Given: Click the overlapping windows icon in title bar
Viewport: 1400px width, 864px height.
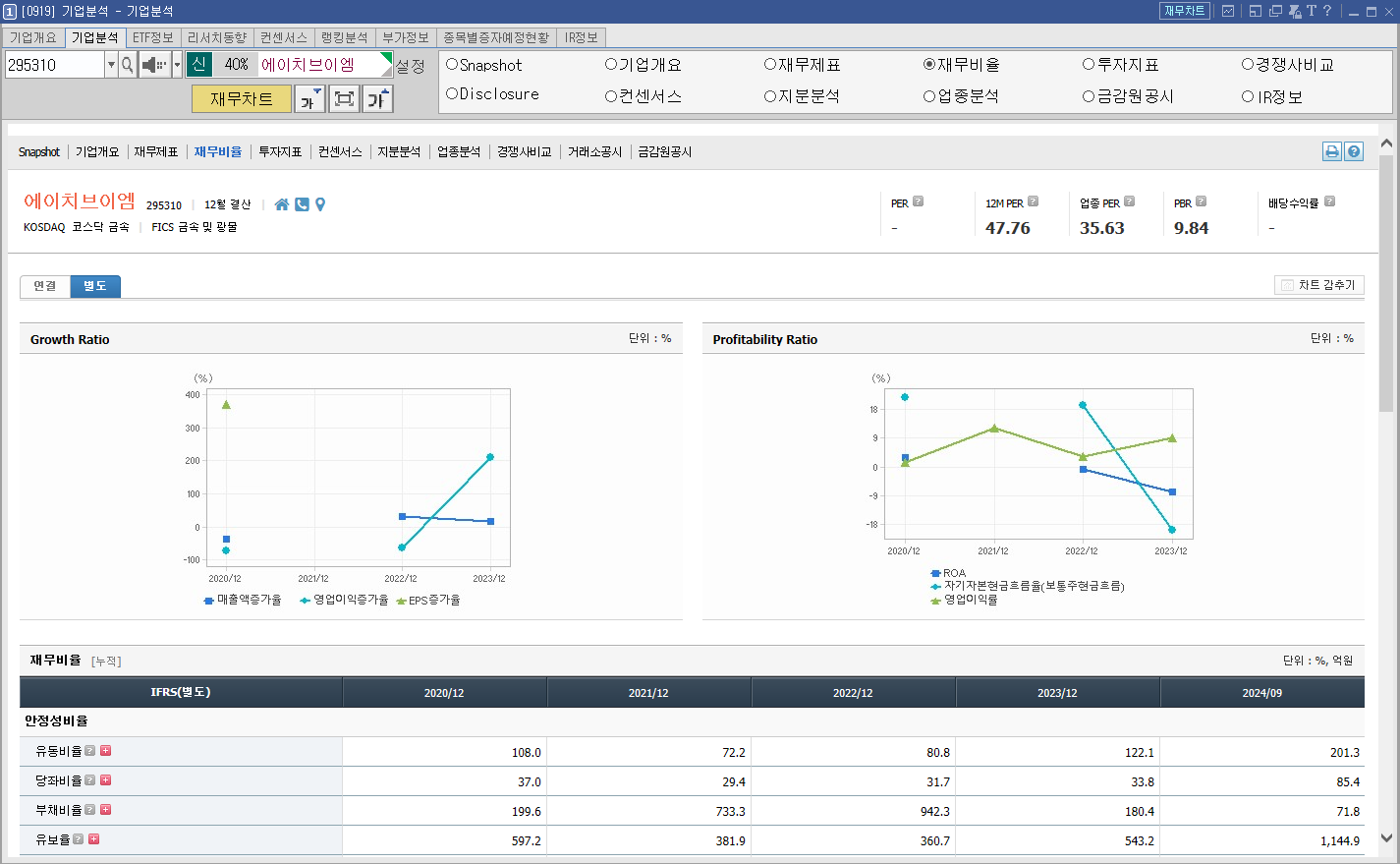Looking at the screenshot, I should (1275, 11).
